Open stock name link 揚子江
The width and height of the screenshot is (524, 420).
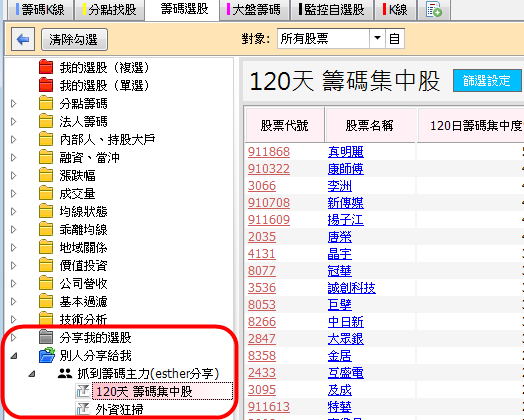tap(345, 220)
